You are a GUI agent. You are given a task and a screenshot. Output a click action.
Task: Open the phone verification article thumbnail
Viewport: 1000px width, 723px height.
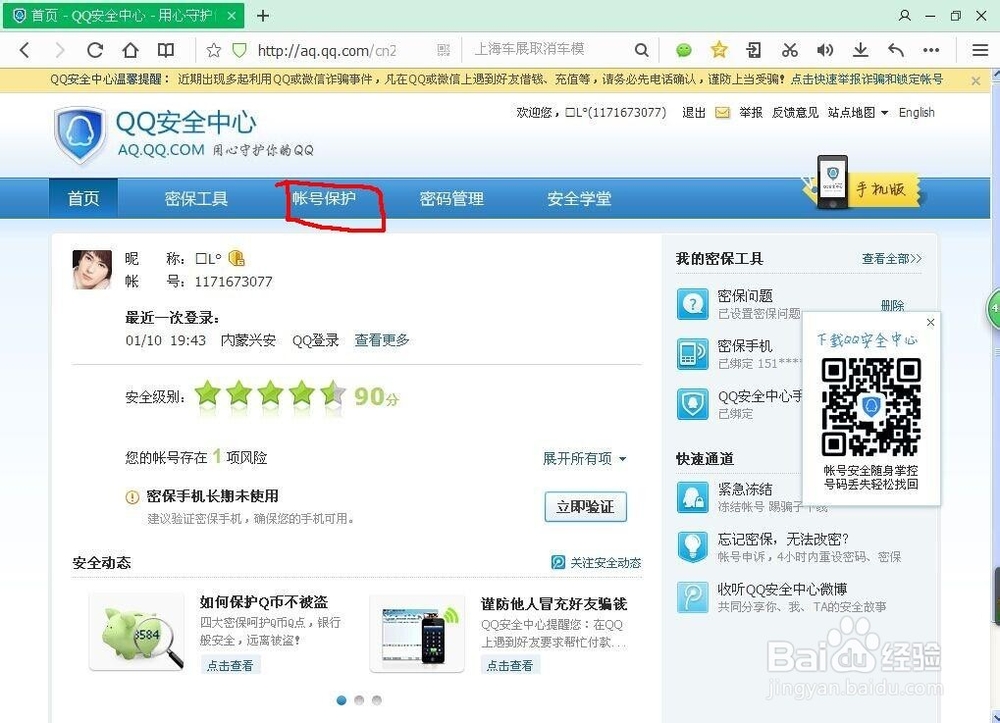pos(417,634)
